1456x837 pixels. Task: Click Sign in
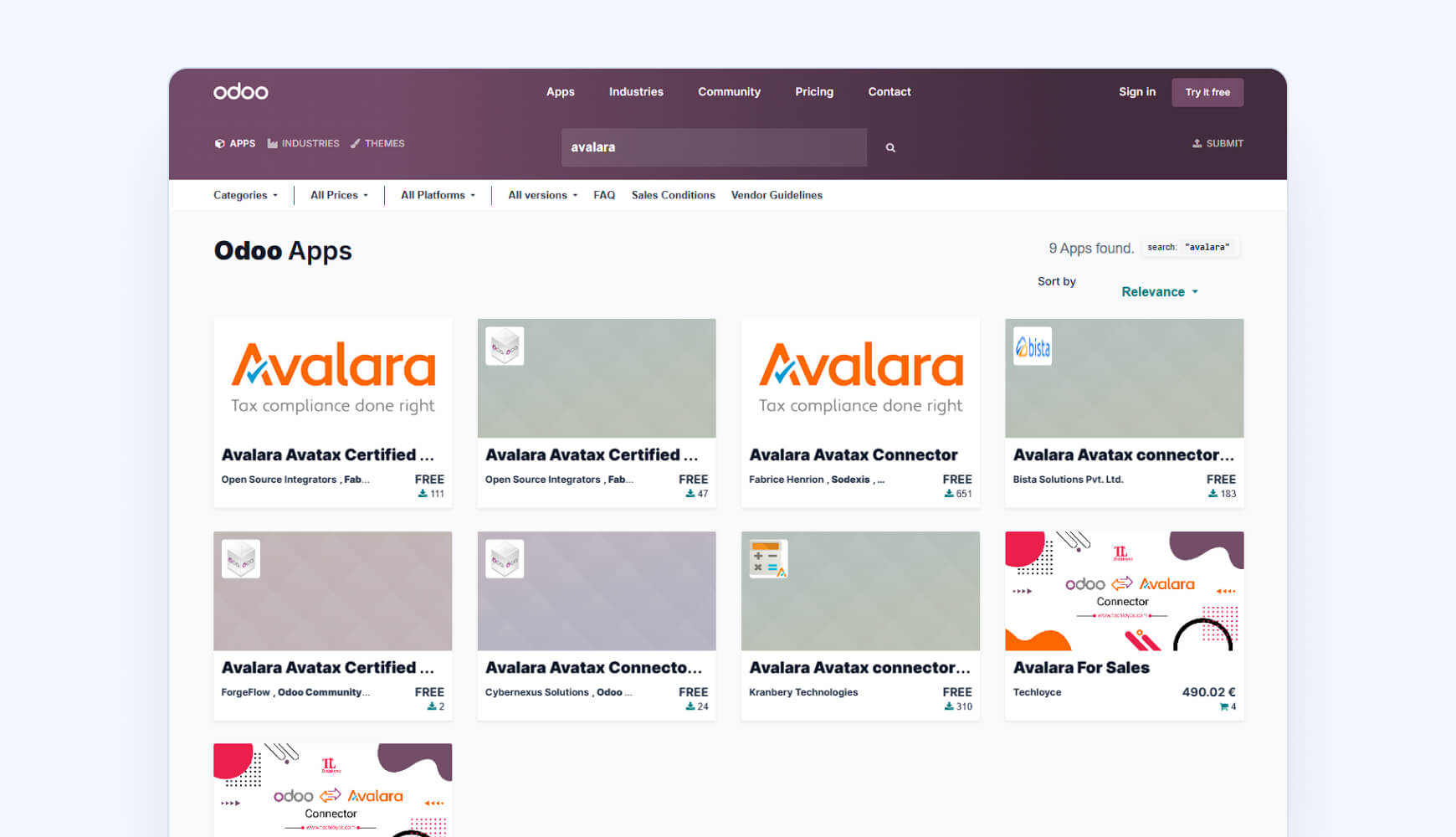coord(1137,92)
